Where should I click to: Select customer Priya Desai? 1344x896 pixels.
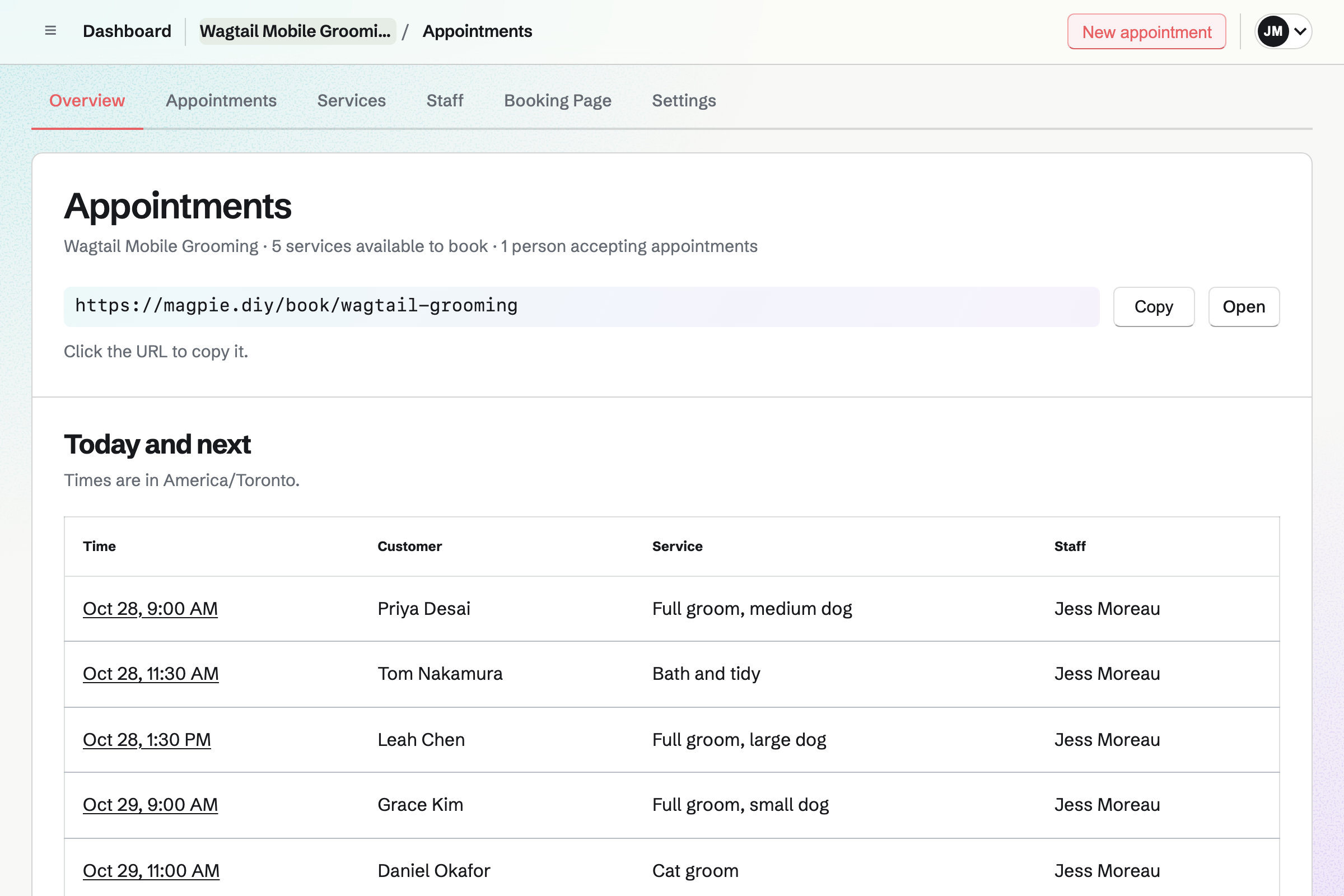tap(424, 609)
